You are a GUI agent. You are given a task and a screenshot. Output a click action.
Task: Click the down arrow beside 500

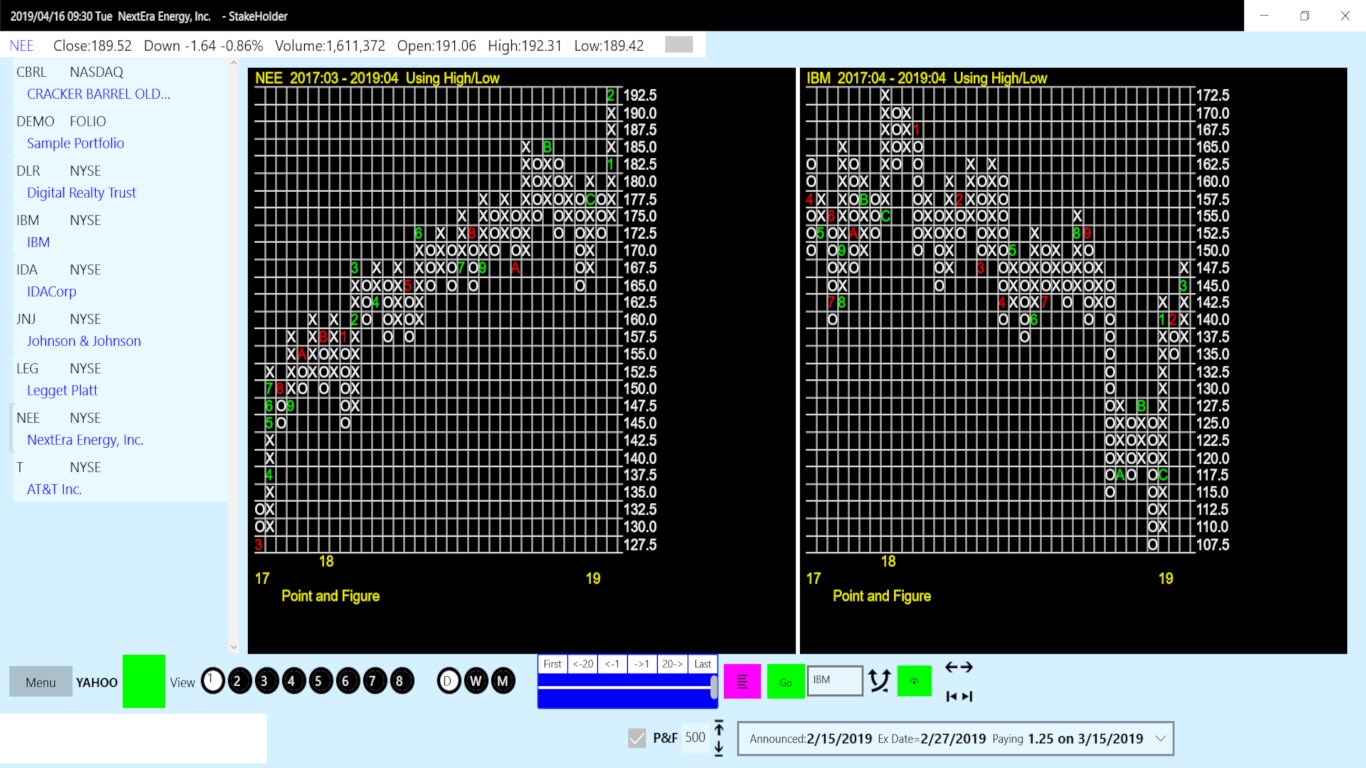[718, 748]
